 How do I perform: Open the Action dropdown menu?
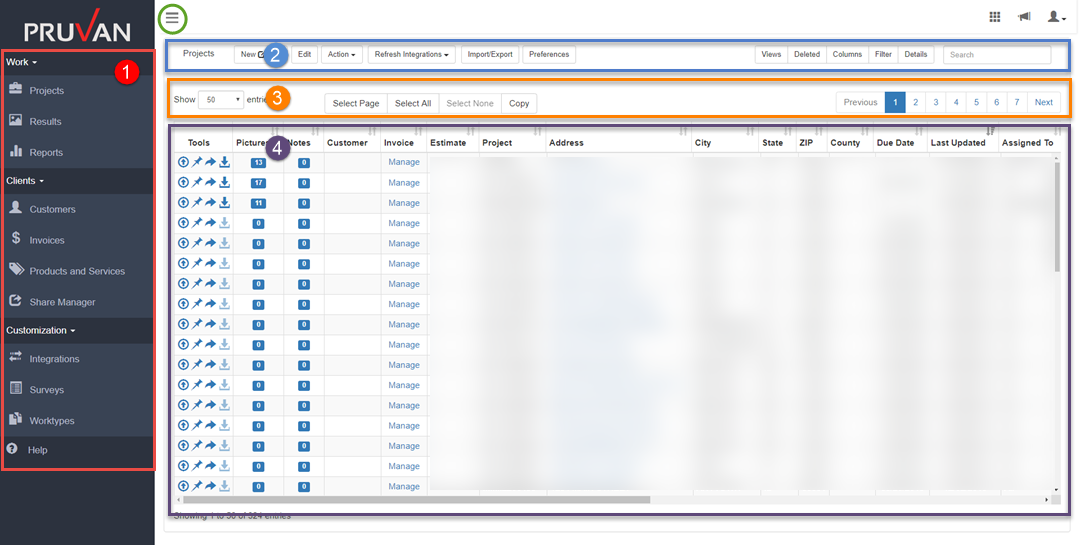341,55
